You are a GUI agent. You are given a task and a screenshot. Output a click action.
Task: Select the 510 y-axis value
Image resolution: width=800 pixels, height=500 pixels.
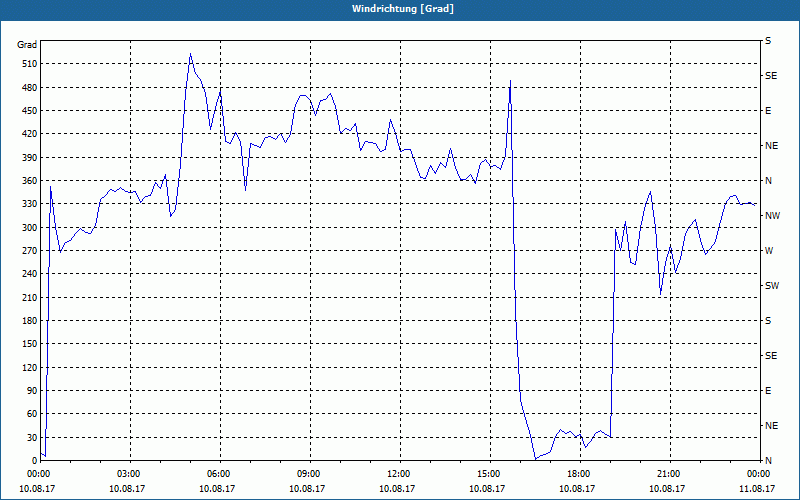30,64
